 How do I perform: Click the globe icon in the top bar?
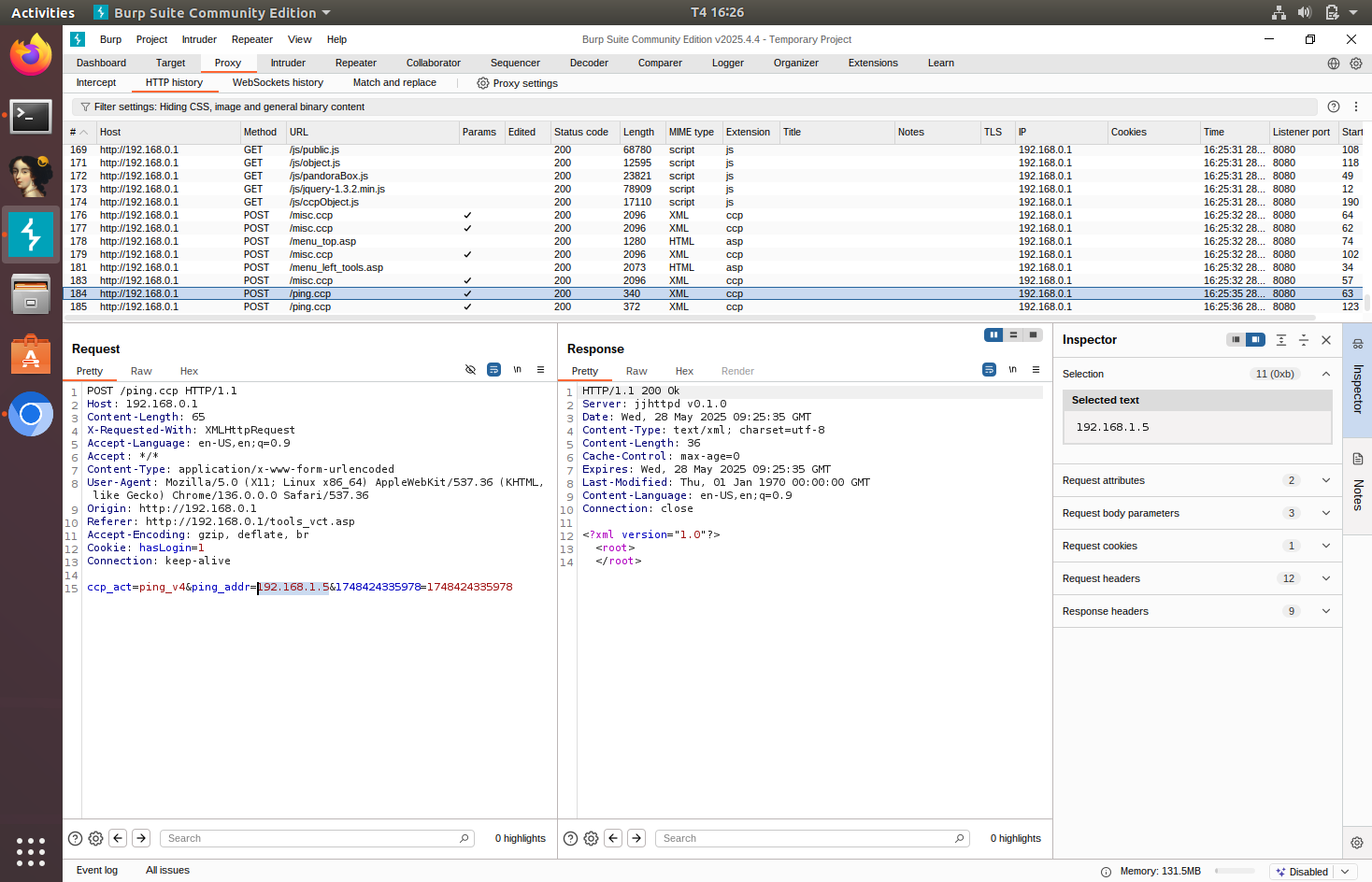[1334, 64]
